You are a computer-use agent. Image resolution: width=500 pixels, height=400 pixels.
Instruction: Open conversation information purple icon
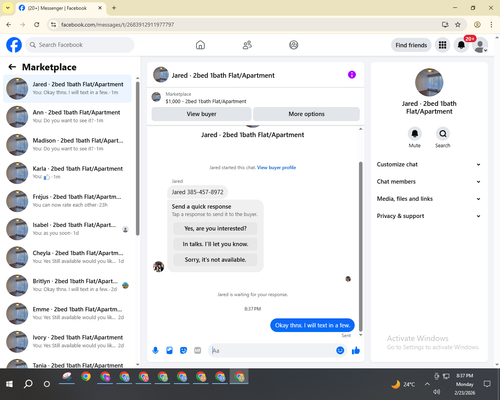click(352, 75)
